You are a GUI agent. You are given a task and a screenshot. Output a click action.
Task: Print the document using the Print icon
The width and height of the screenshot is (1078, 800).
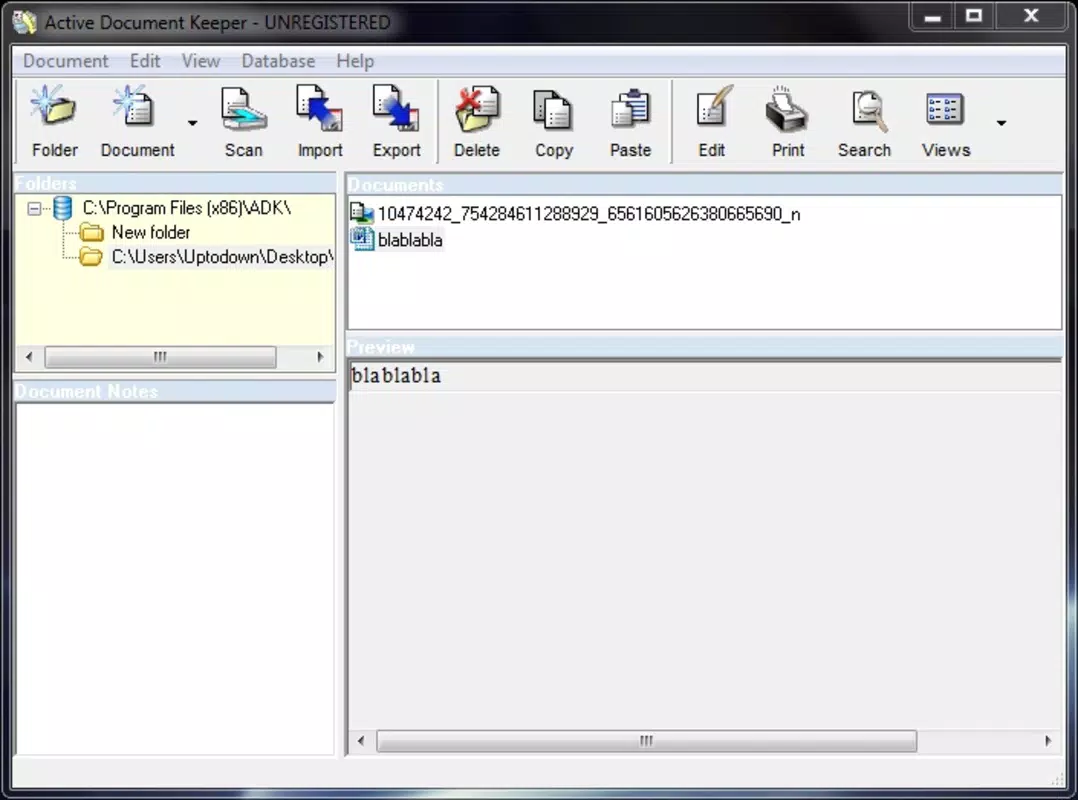(787, 121)
